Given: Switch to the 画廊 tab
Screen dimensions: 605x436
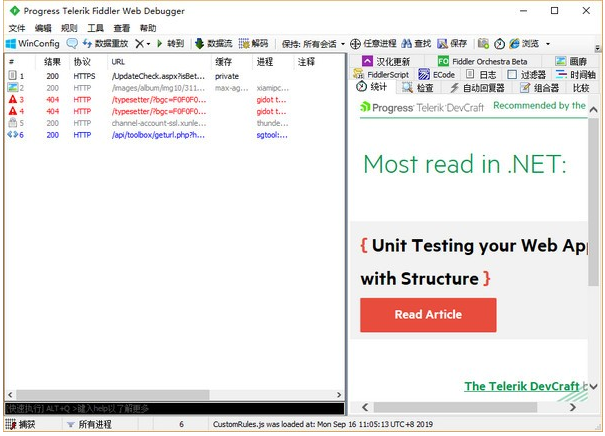Looking at the screenshot, I should tap(571, 61).
